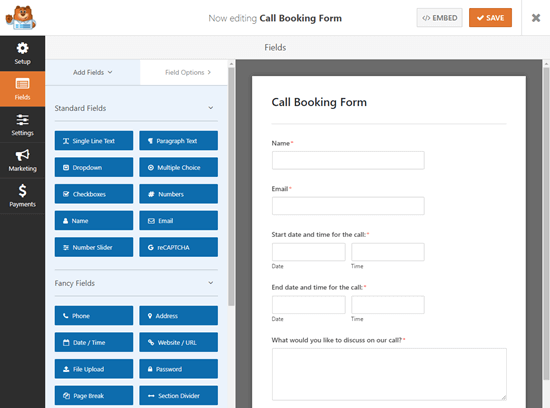Add a Number Slider field
This screenshot has height=408, width=550.
coord(94,247)
